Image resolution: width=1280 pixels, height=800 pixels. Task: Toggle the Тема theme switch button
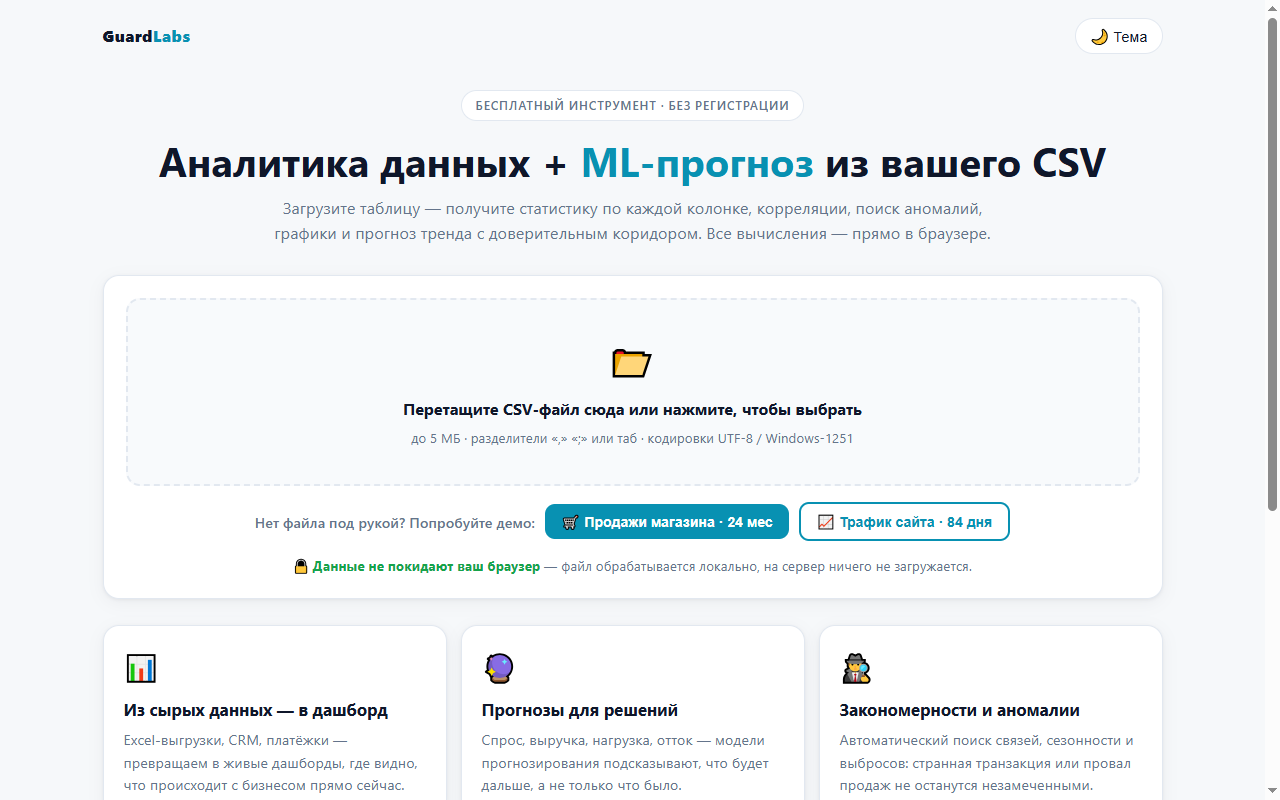[1118, 37]
